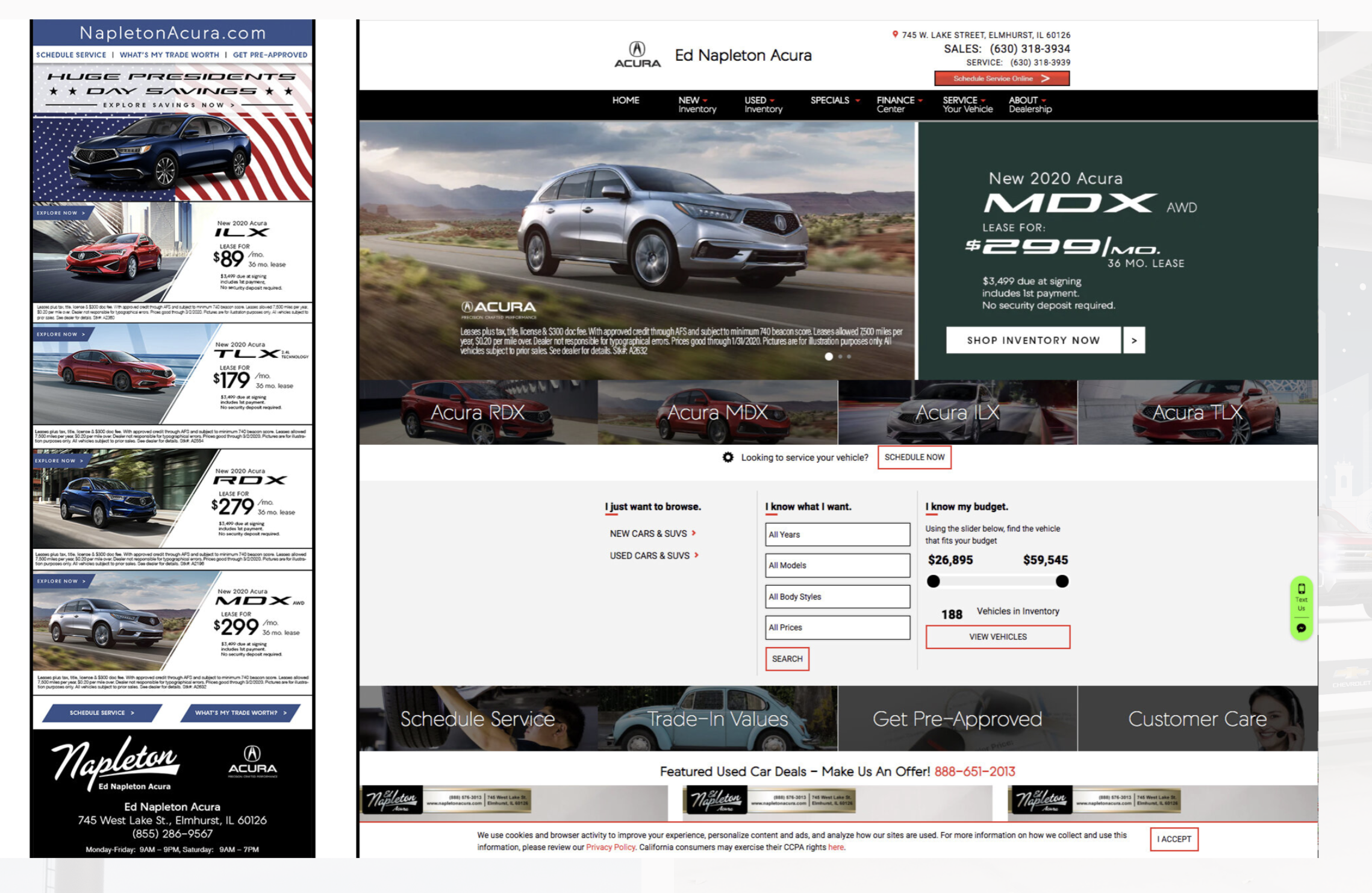Viewport: 1372px width, 893px height.
Task: Open the All Models dropdown
Action: click(x=837, y=565)
